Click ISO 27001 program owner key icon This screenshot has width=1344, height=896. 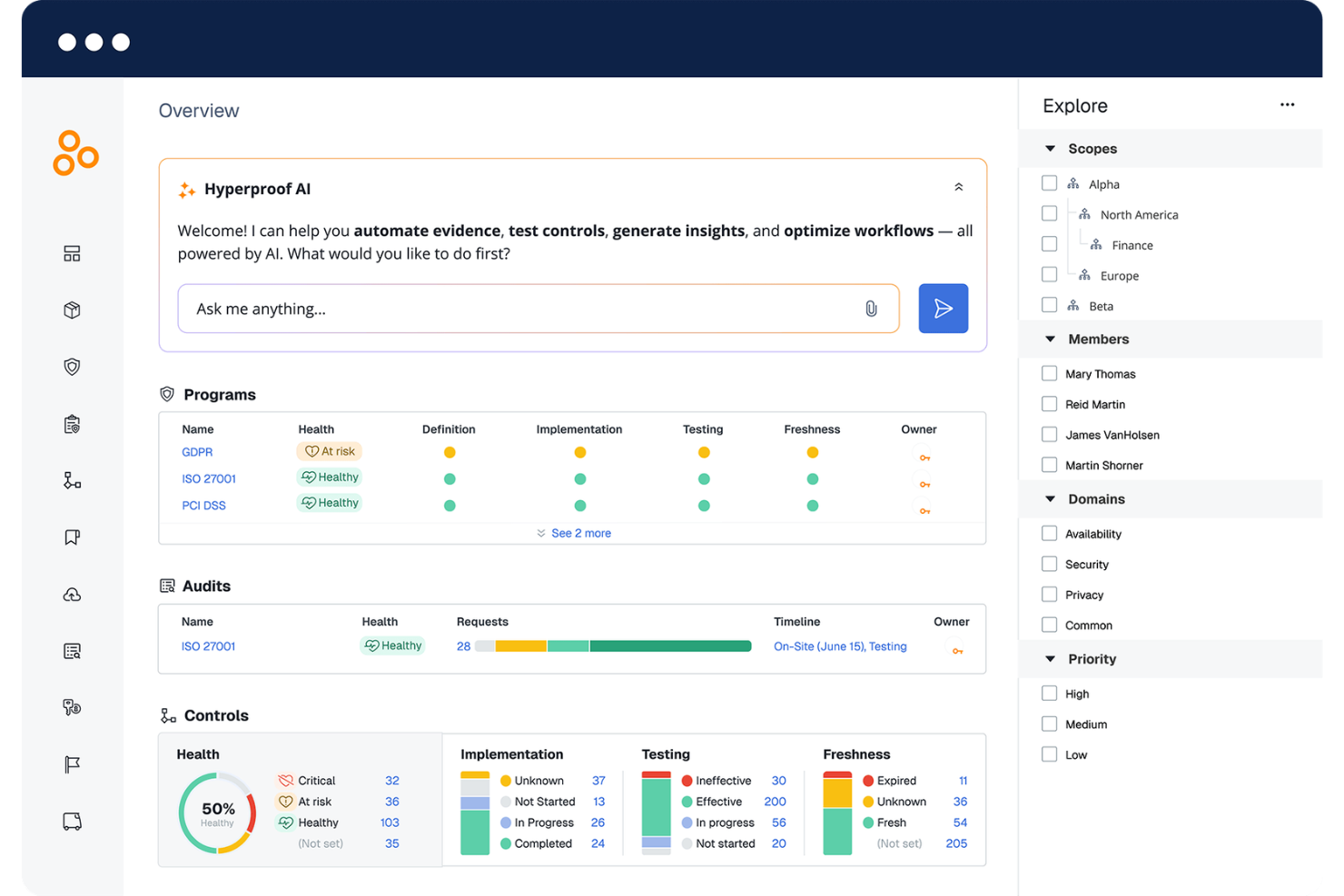(x=924, y=484)
